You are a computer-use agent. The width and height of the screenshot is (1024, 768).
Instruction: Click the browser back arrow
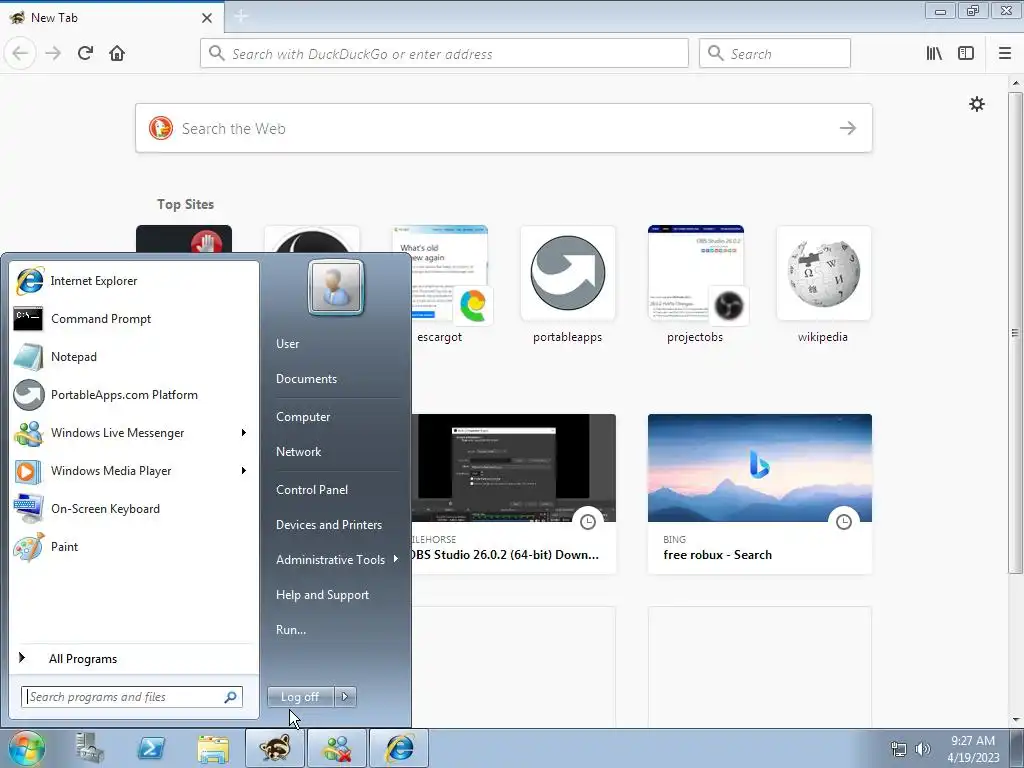(x=20, y=54)
